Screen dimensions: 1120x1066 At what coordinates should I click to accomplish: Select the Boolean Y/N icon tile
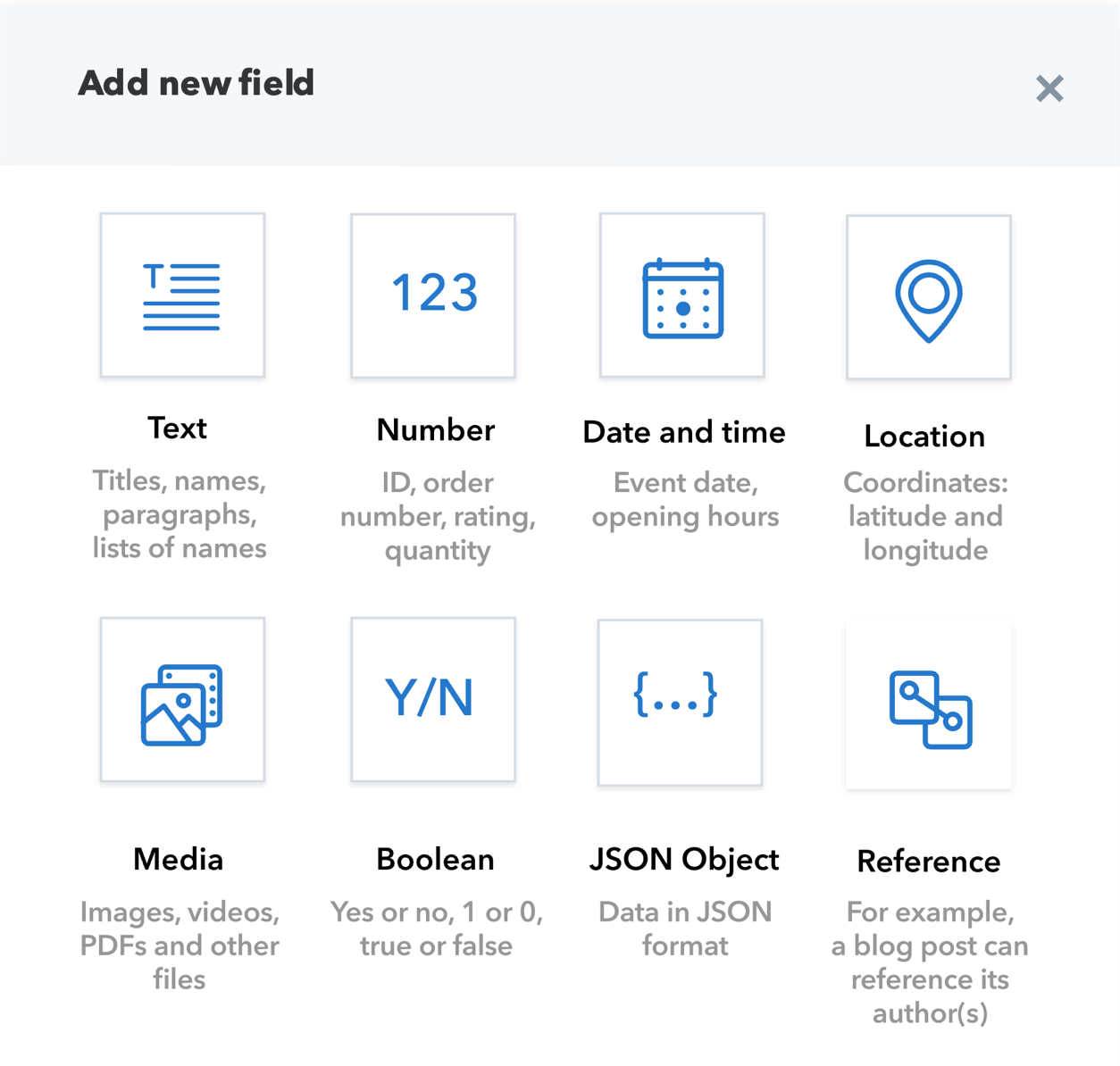tap(433, 700)
